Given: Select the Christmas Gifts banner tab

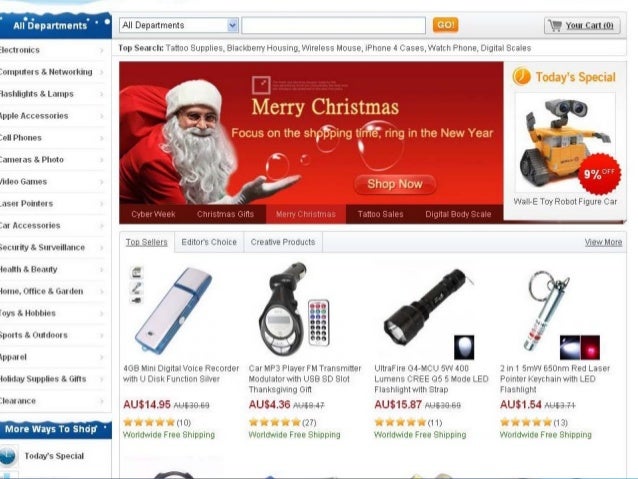Looking at the screenshot, I should point(225,214).
